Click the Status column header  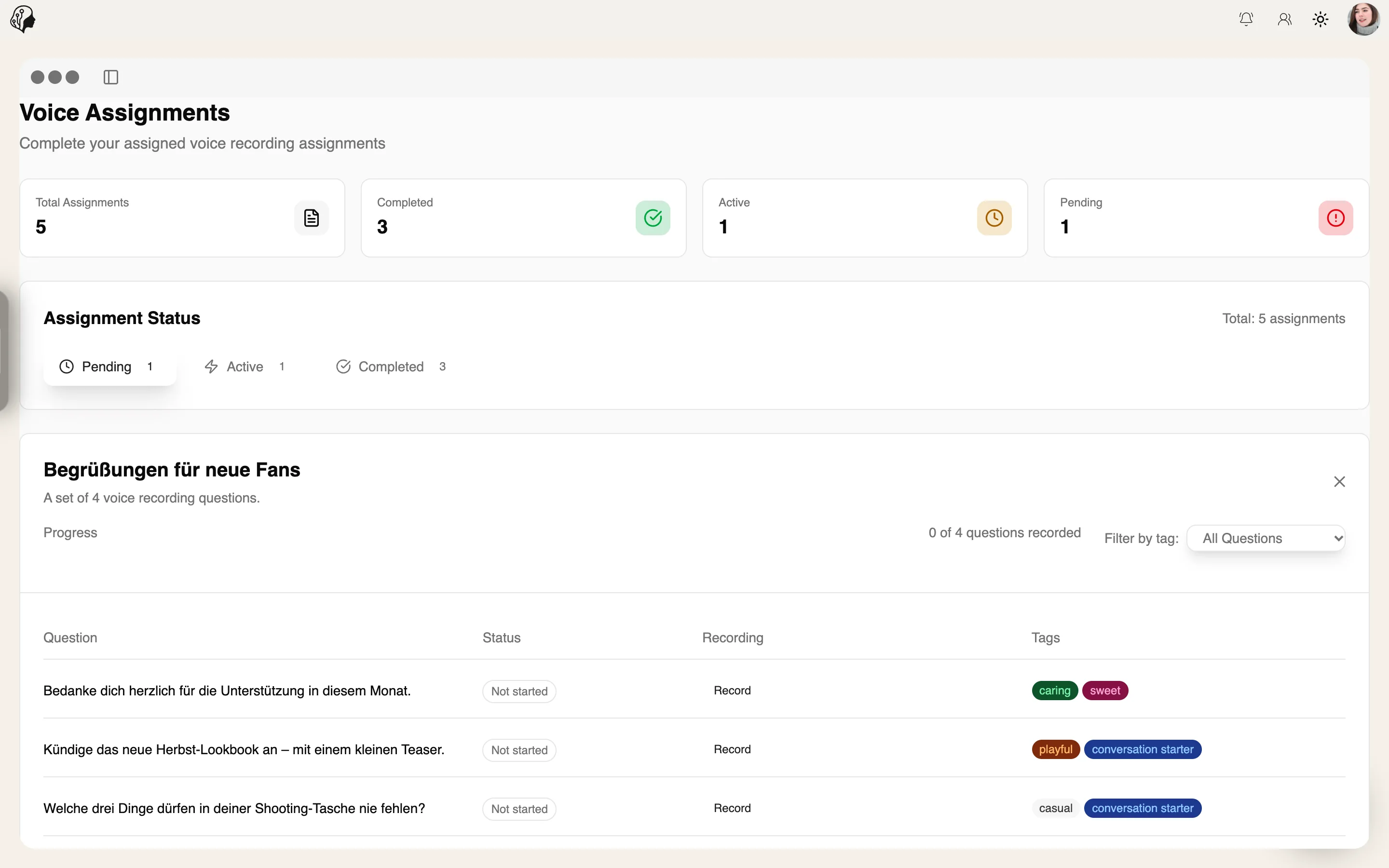(x=501, y=638)
